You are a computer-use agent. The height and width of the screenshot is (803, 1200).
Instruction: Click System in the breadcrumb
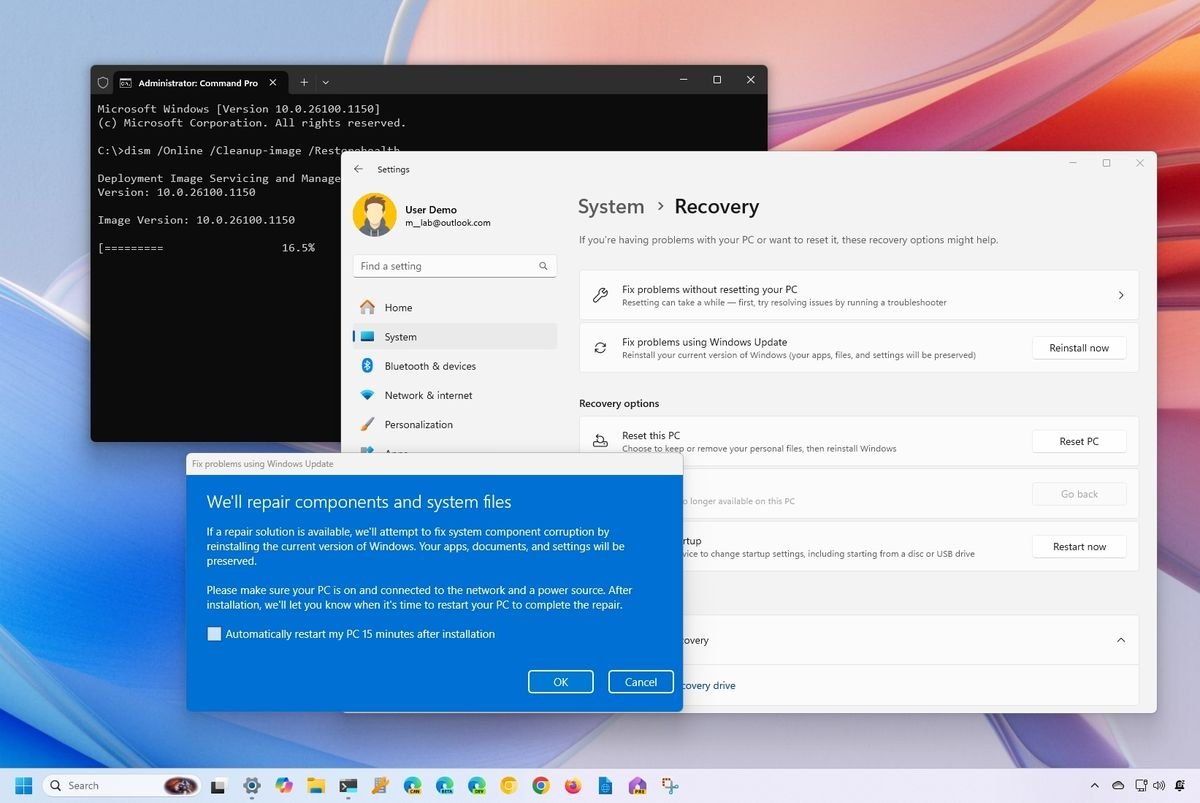pyautogui.click(x=611, y=207)
